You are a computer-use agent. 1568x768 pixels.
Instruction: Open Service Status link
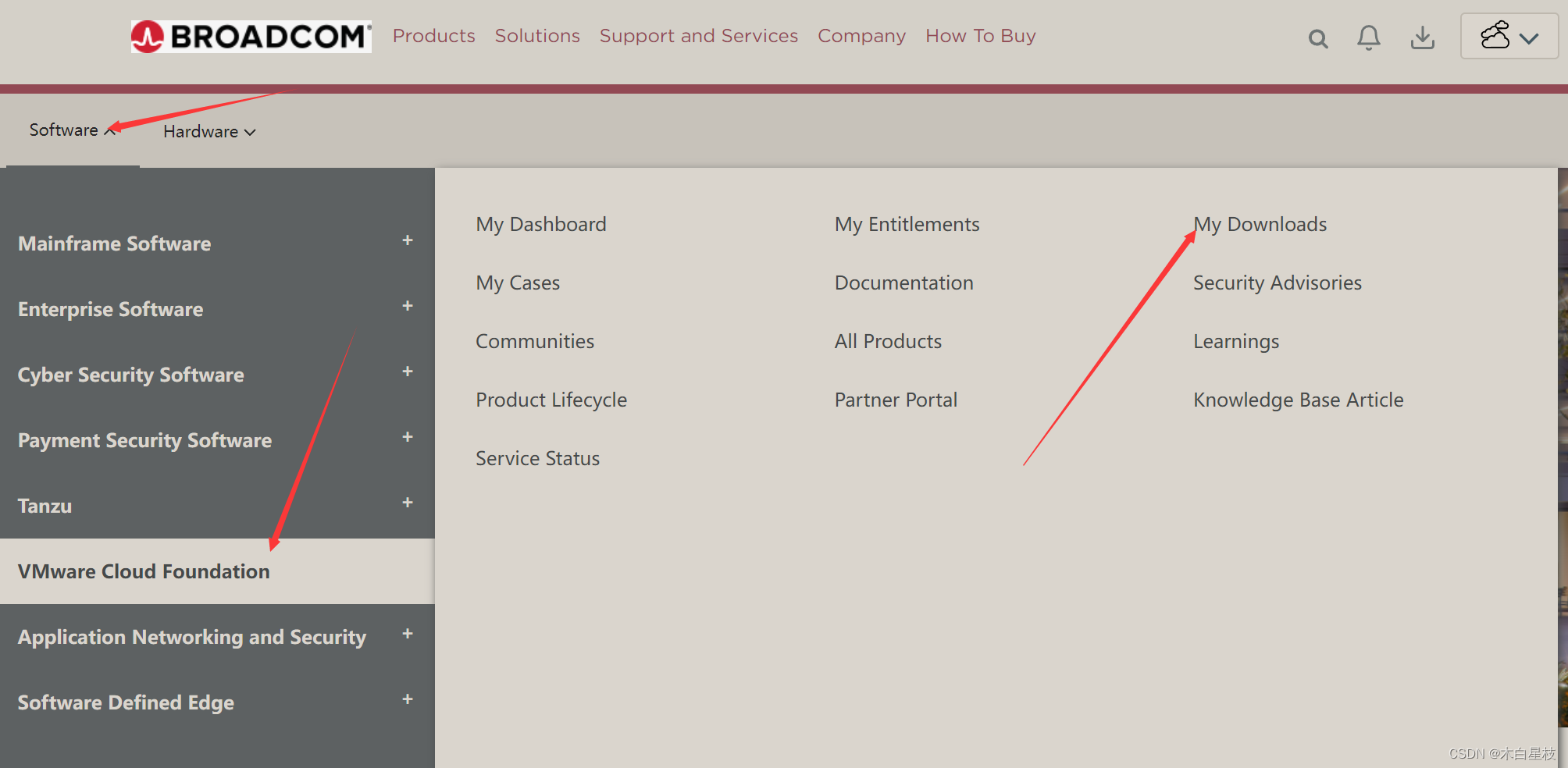537,458
